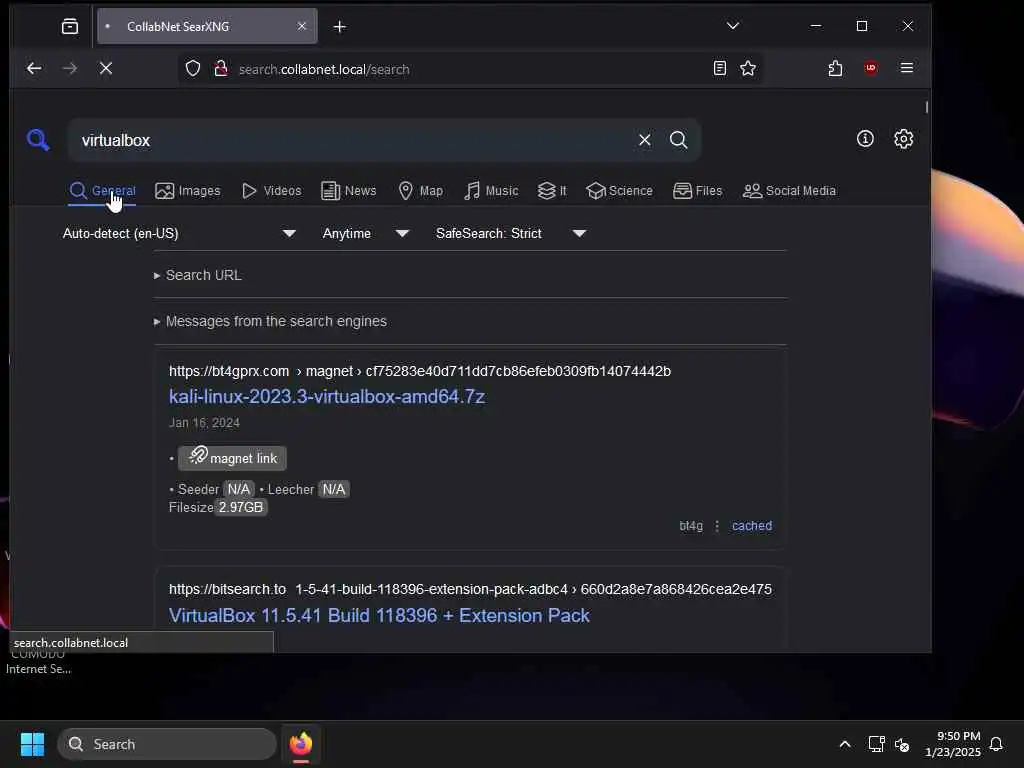Switch to Files category
Screen dimensions: 1024x768
pos(697,191)
